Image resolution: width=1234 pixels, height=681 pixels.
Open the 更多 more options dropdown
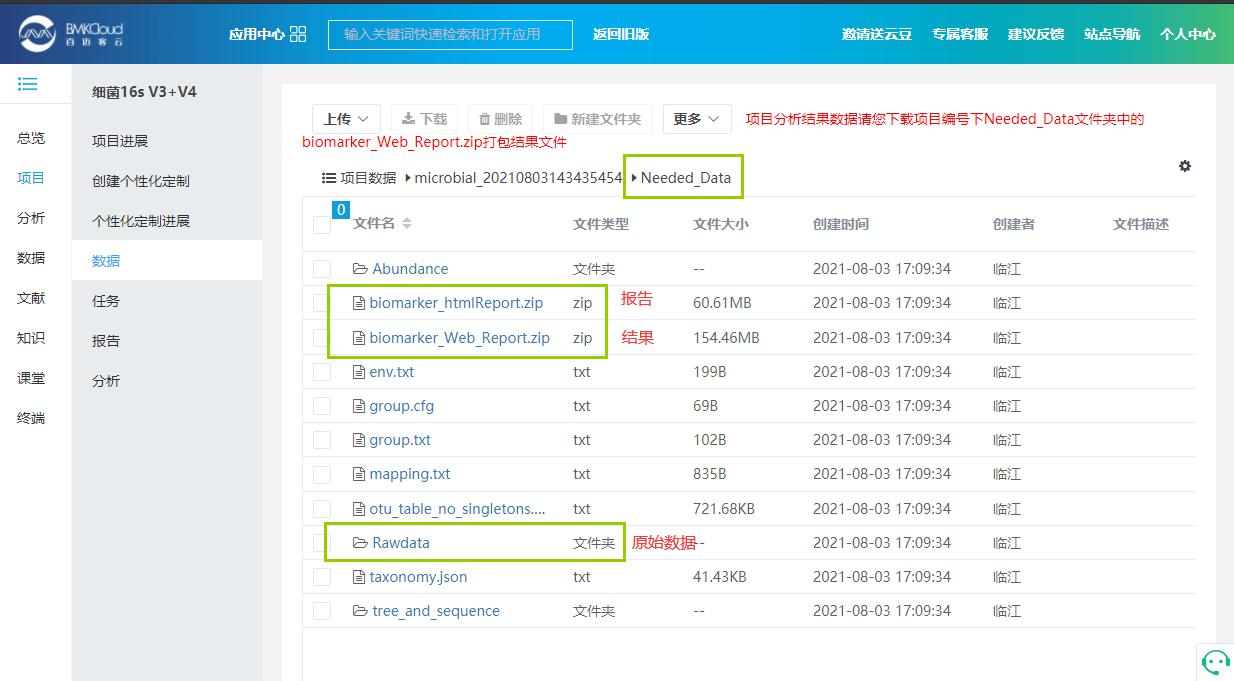(x=695, y=119)
